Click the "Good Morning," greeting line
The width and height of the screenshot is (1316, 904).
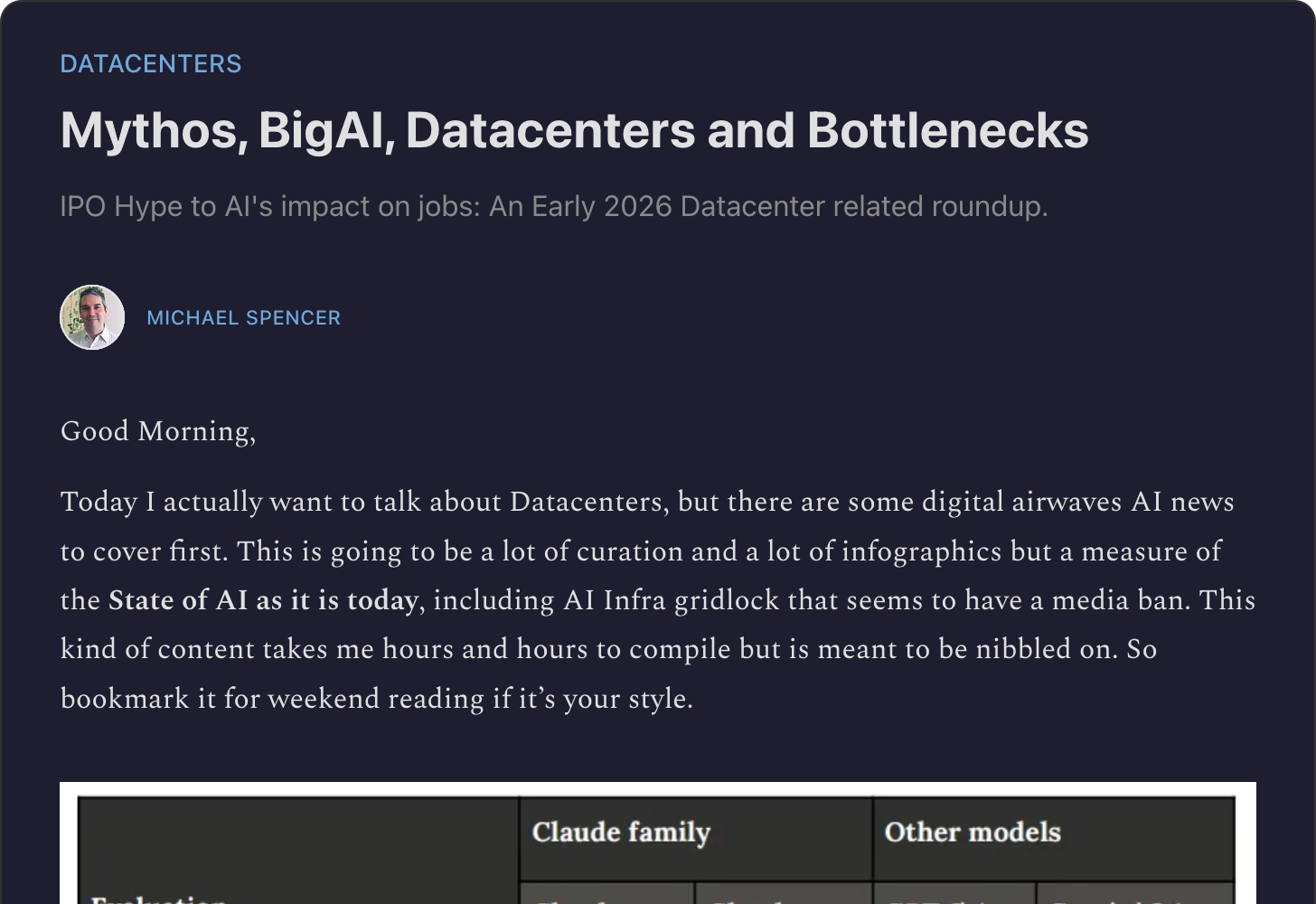click(158, 431)
